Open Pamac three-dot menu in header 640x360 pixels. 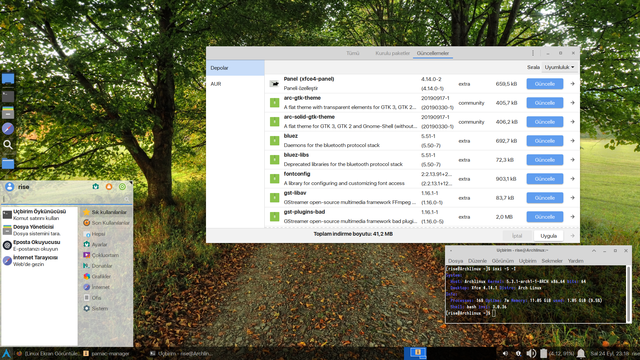coord(533,53)
